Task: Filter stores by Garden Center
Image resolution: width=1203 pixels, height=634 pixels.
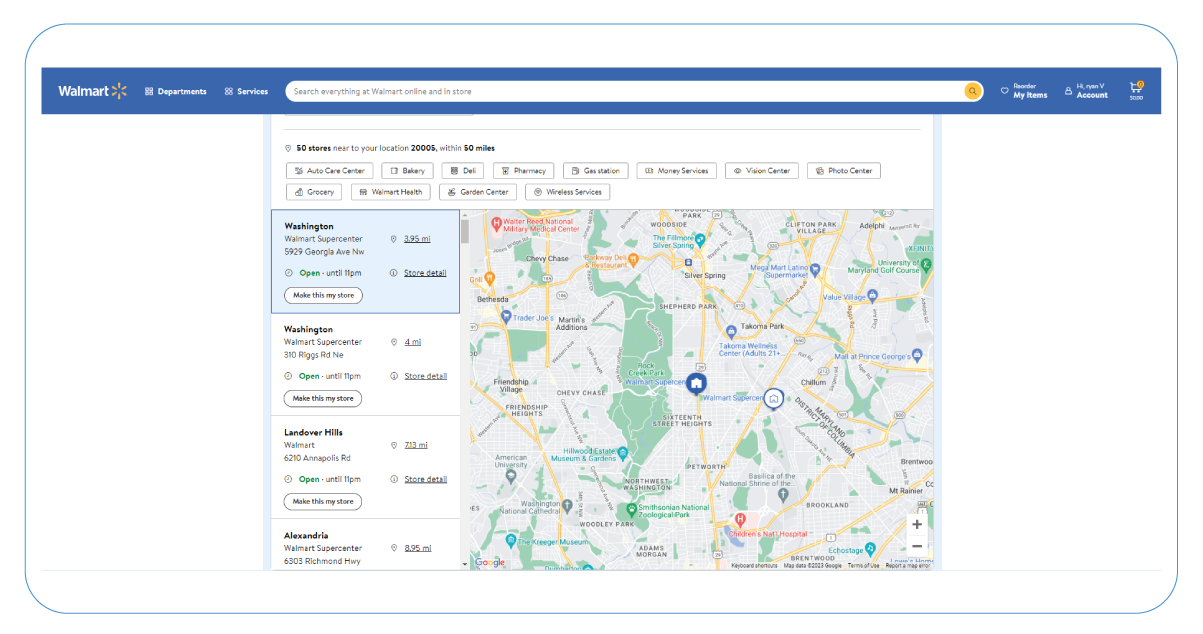Action: pos(478,192)
